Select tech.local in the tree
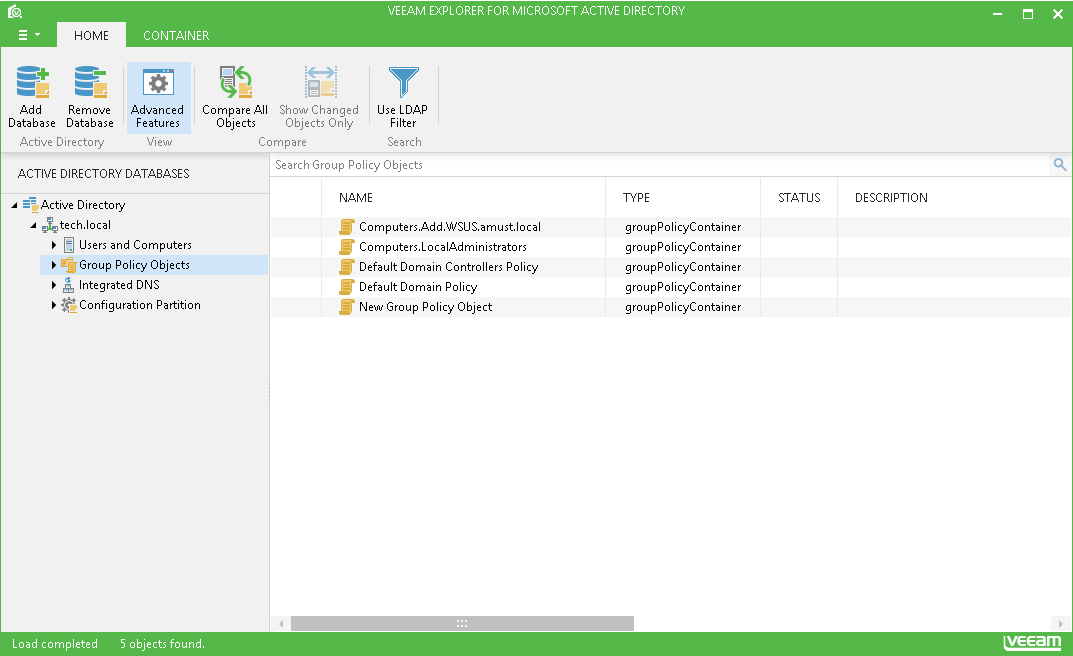This screenshot has height=656, width=1073. tap(85, 224)
